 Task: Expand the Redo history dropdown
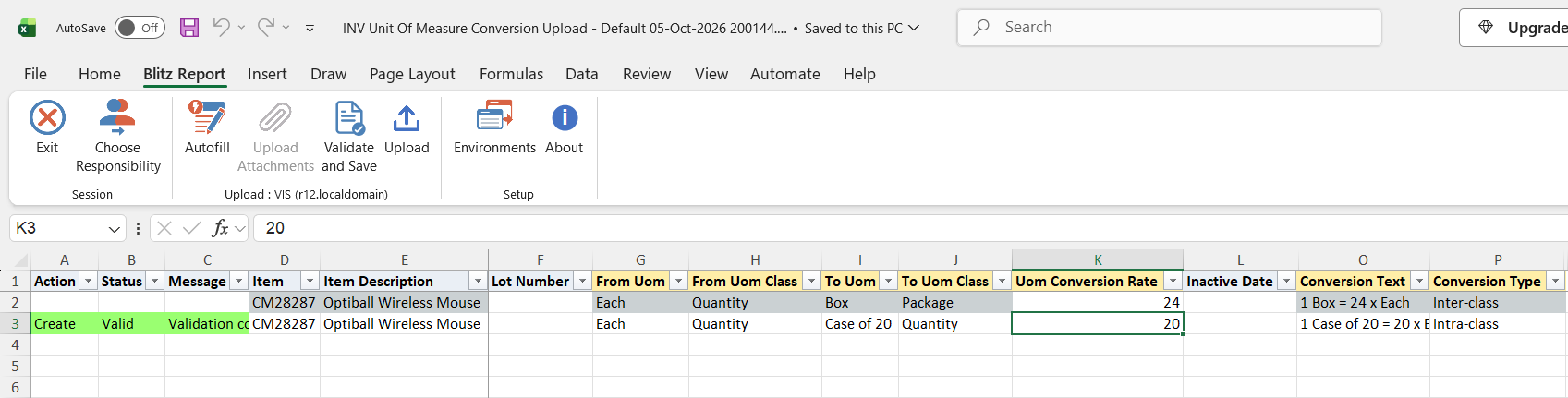[286, 28]
